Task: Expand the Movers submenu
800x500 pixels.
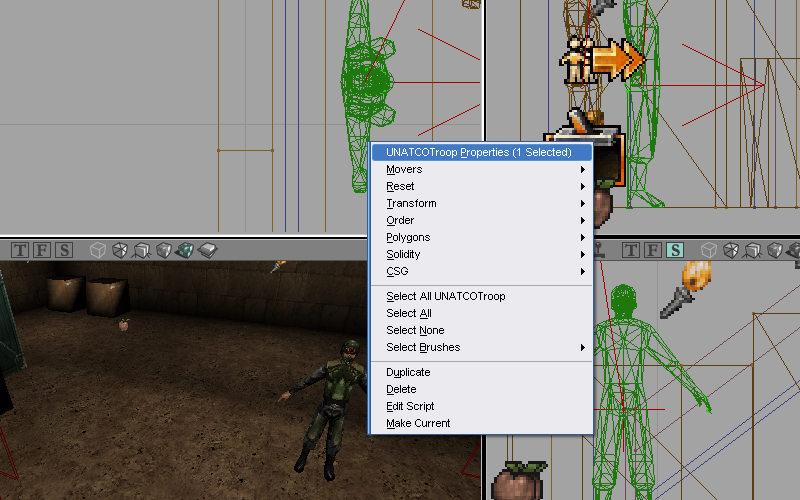Action: point(482,169)
